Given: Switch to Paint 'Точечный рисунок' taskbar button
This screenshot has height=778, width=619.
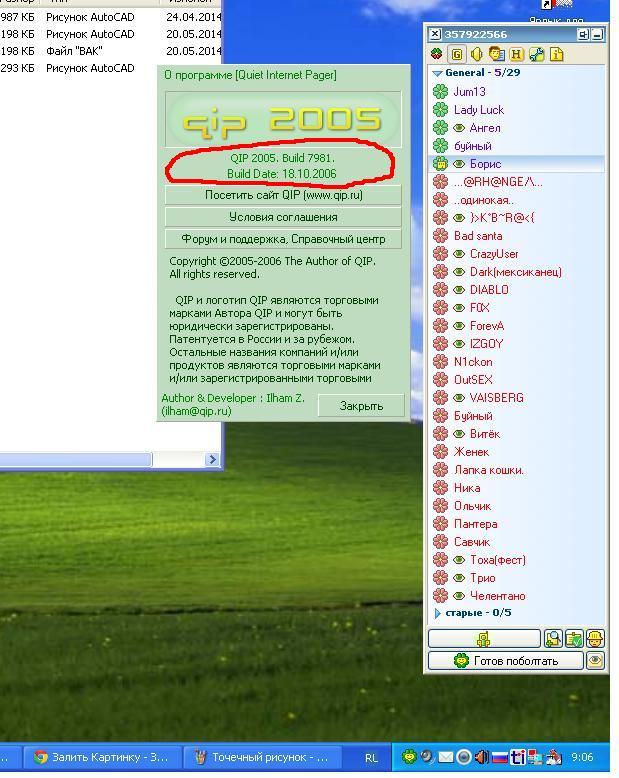Looking at the screenshot, I should (262, 757).
